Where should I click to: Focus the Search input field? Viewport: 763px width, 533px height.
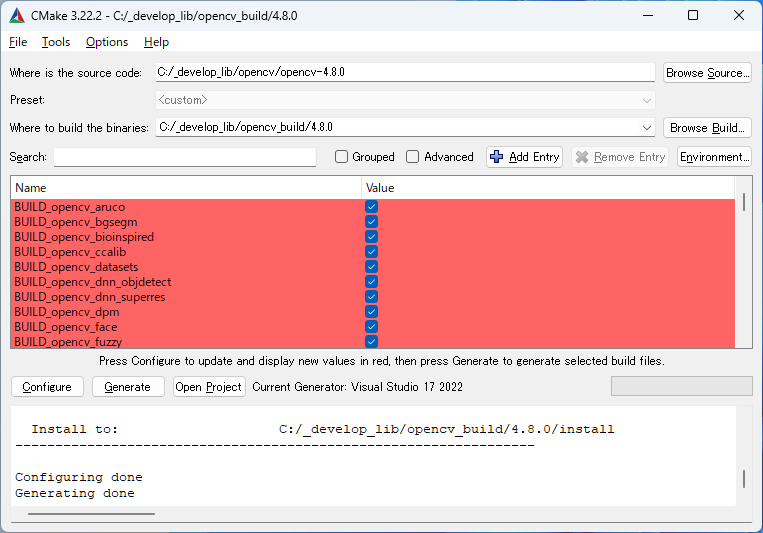[x=185, y=157]
